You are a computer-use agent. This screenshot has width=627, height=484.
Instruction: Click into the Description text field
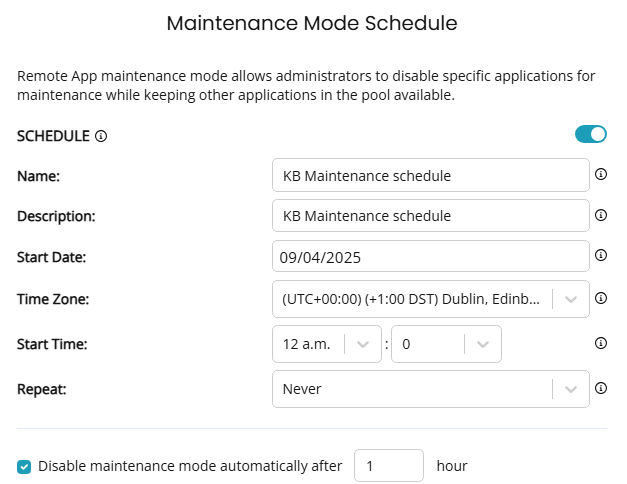pyautogui.click(x=431, y=216)
